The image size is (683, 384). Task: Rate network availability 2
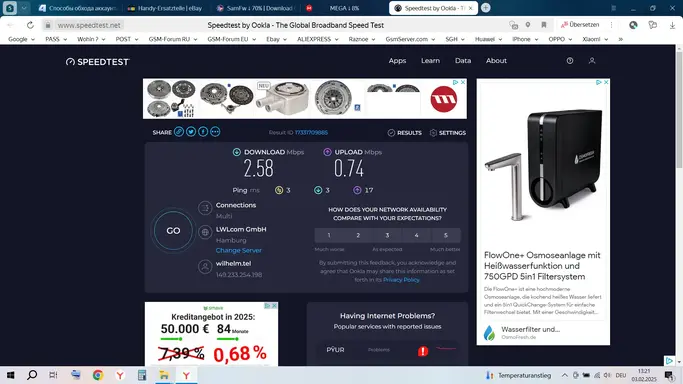pos(358,235)
